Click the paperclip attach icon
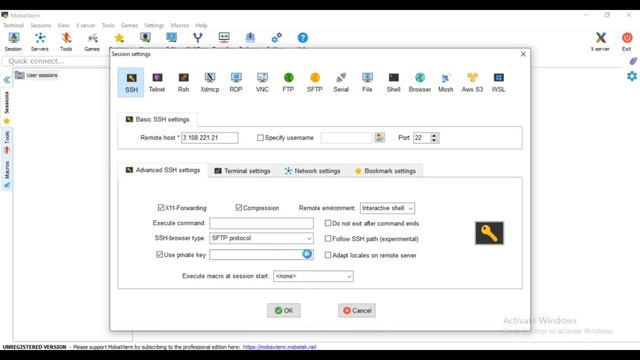This screenshot has height=360, width=640. [x=633, y=61]
